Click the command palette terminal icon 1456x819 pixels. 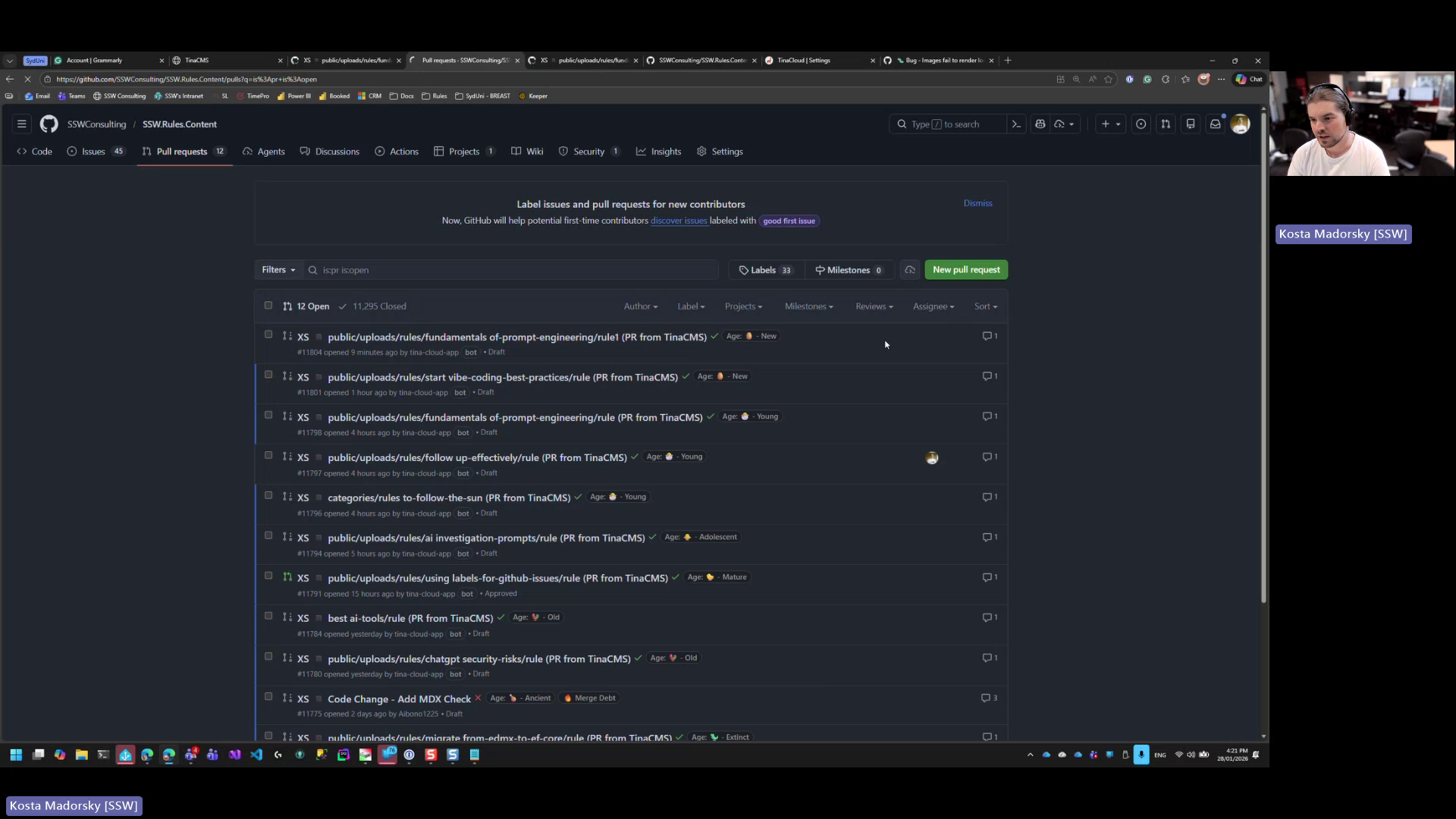point(1016,124)
